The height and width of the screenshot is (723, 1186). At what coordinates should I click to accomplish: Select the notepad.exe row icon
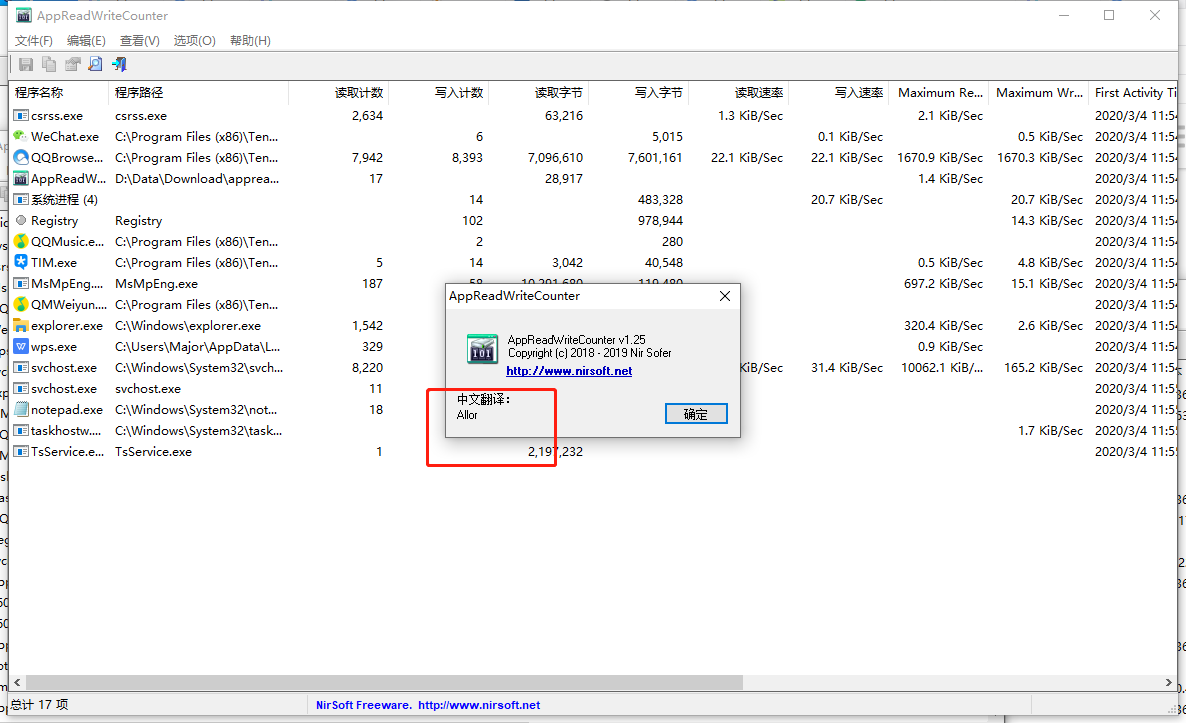tap(20, 410)
